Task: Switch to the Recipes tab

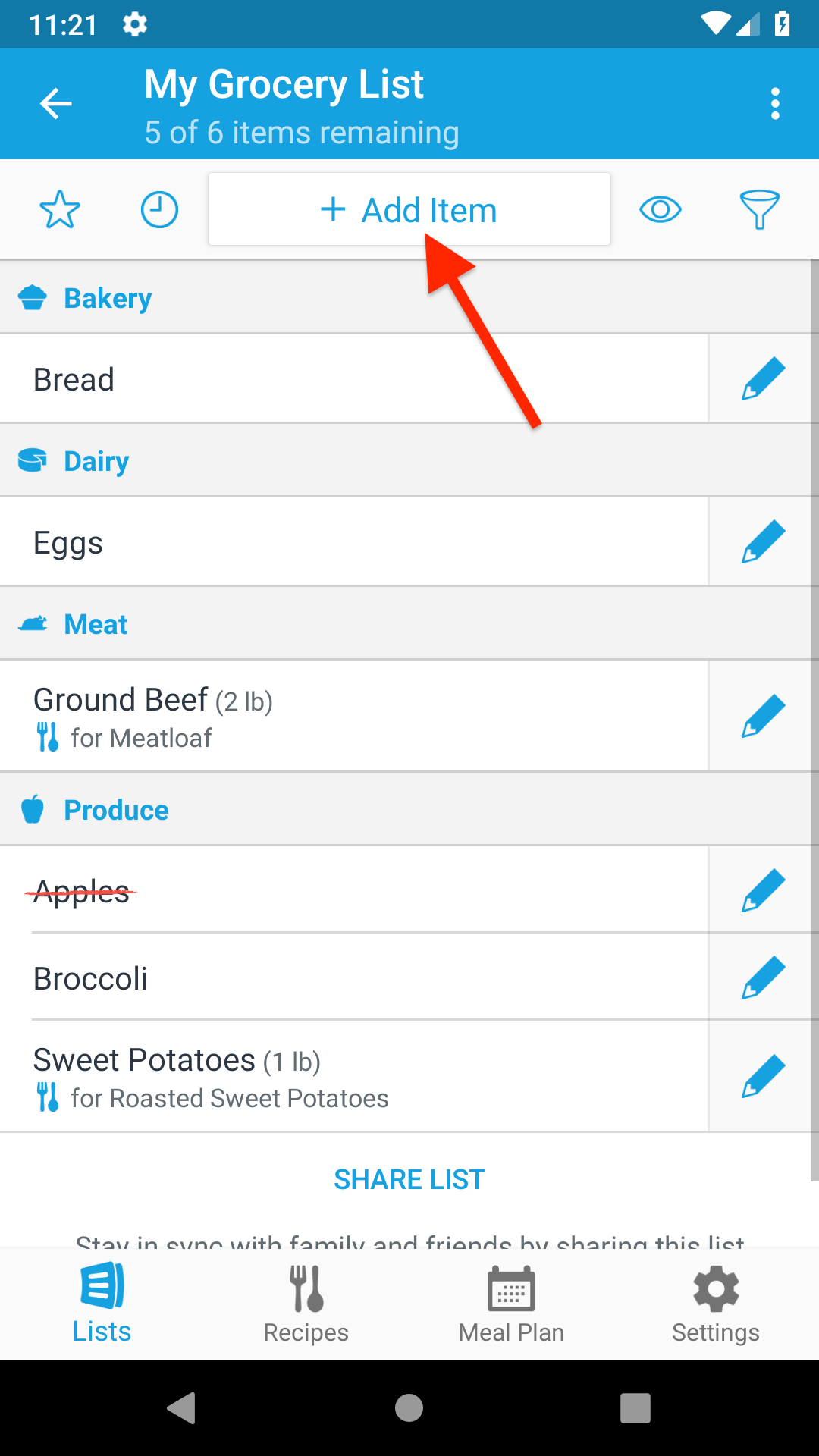Action: point(306,1304)
